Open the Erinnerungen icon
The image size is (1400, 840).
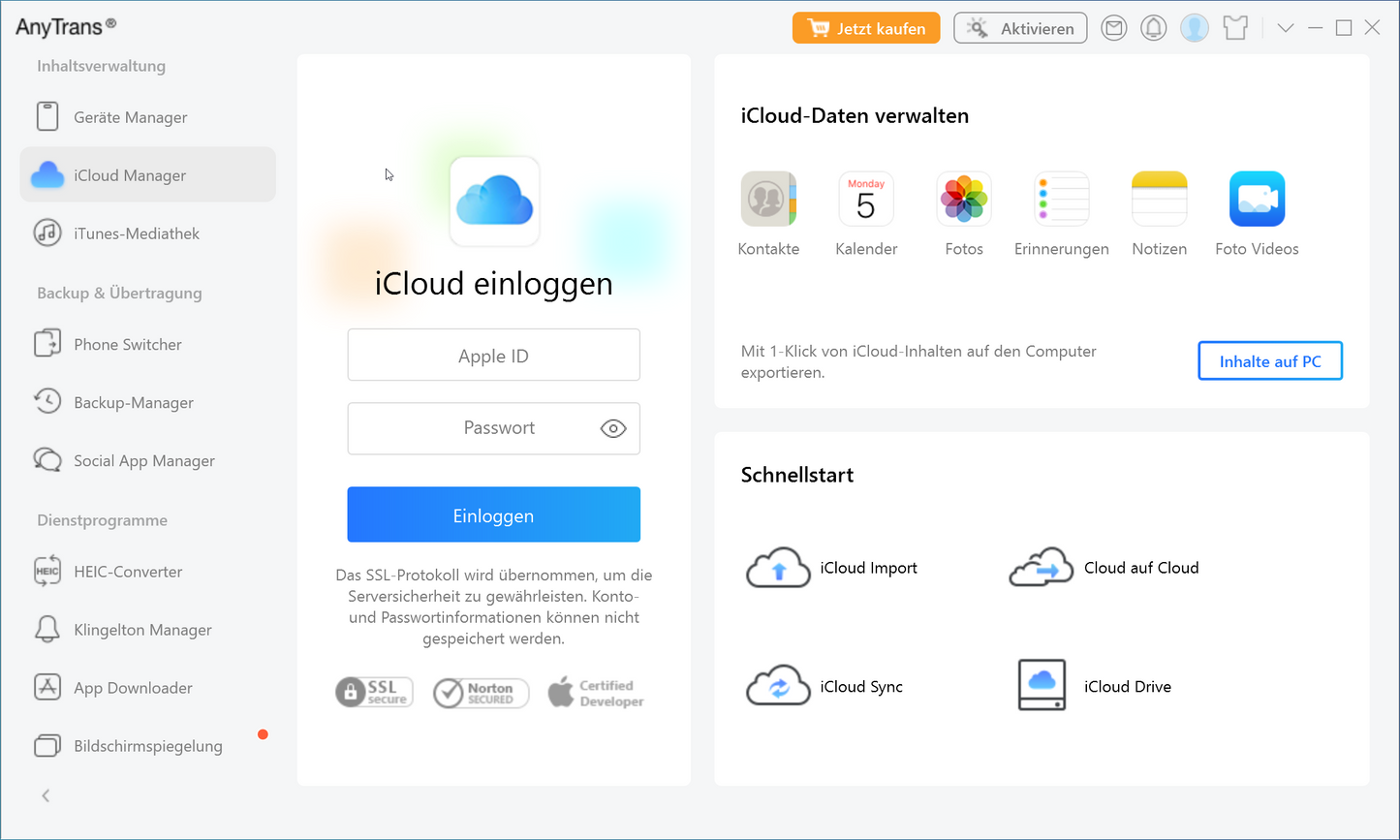click(1062, 200)
